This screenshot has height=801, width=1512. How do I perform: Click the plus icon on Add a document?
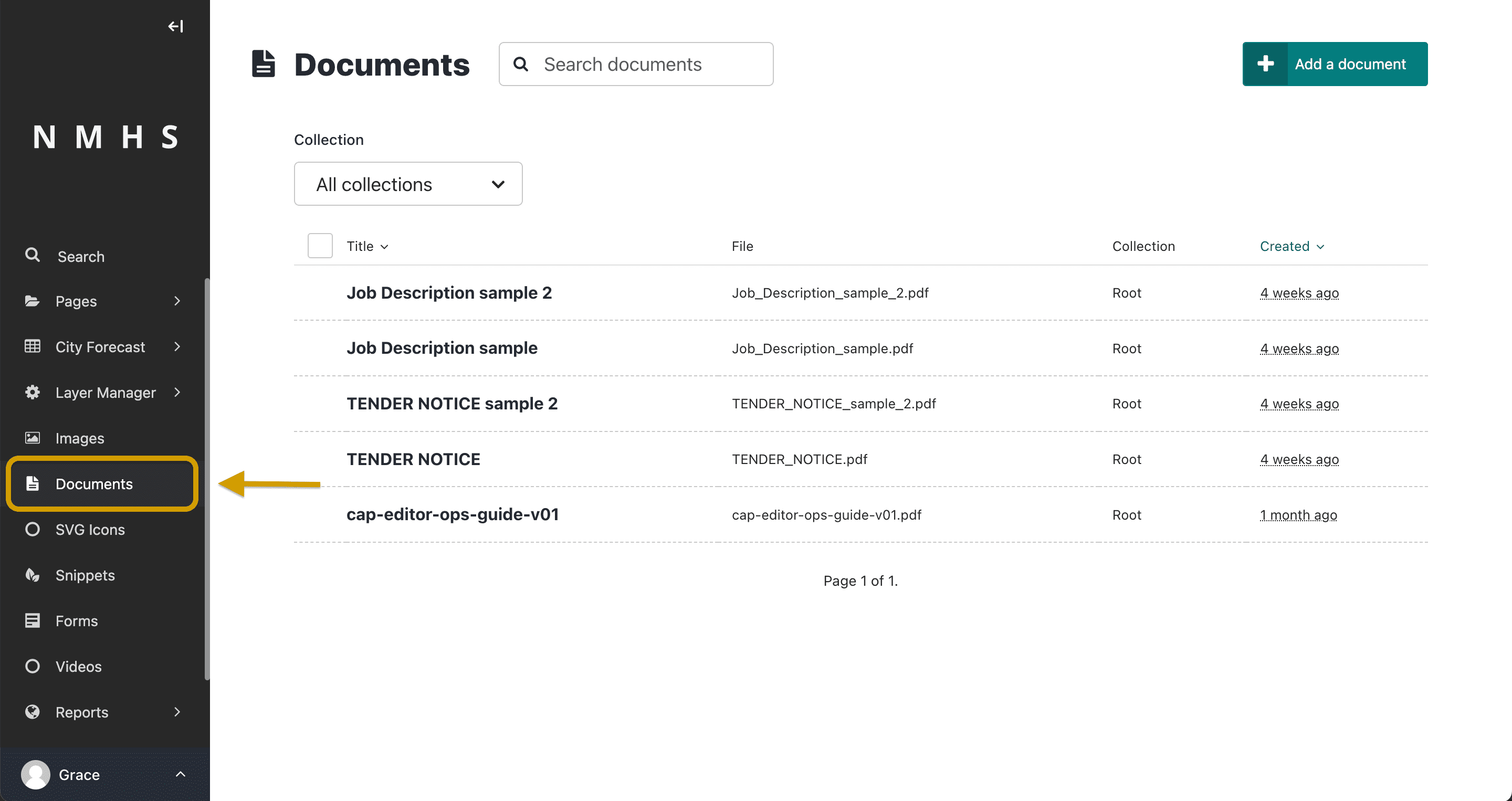[x=1265, y=64]
